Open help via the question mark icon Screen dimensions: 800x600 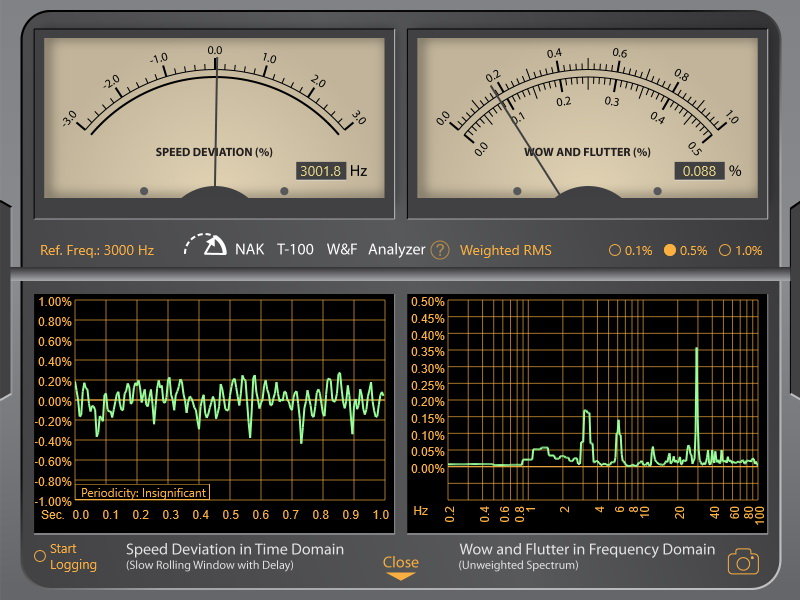[440, 250]
